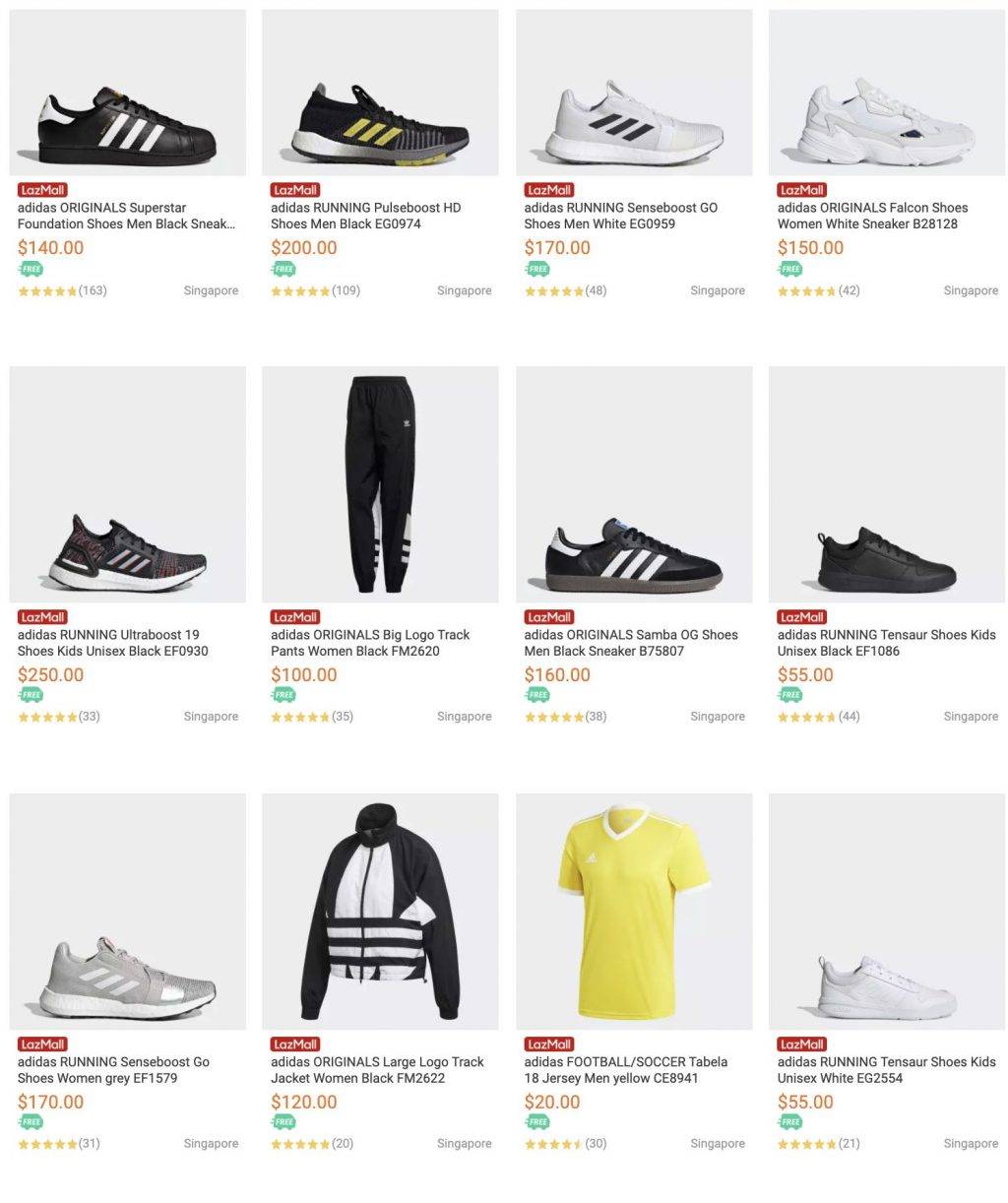Click the Singapore label under Samba OG Shoes

718,716
